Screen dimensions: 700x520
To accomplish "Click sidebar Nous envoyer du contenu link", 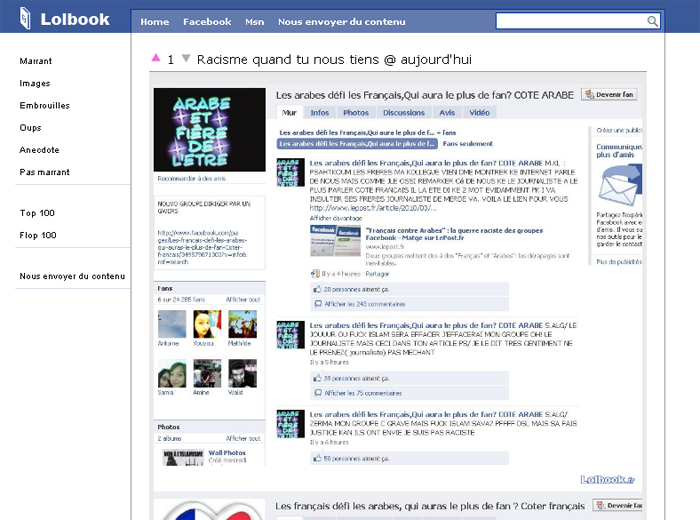I will click(x=72, y=276).
